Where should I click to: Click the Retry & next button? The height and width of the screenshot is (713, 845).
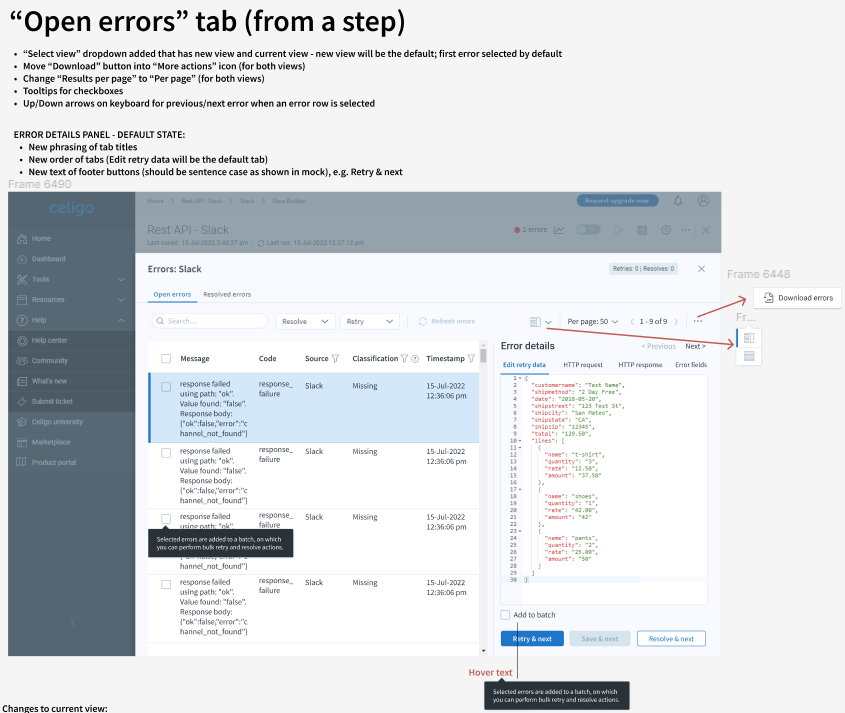532,638
